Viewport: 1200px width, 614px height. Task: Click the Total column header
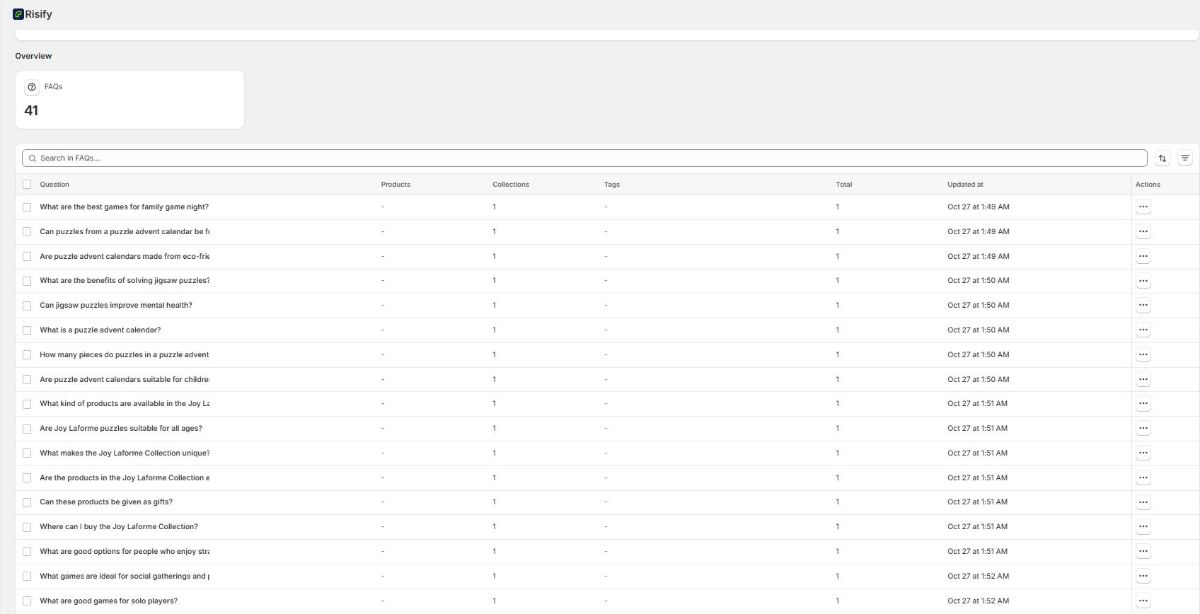pos(844,184)
